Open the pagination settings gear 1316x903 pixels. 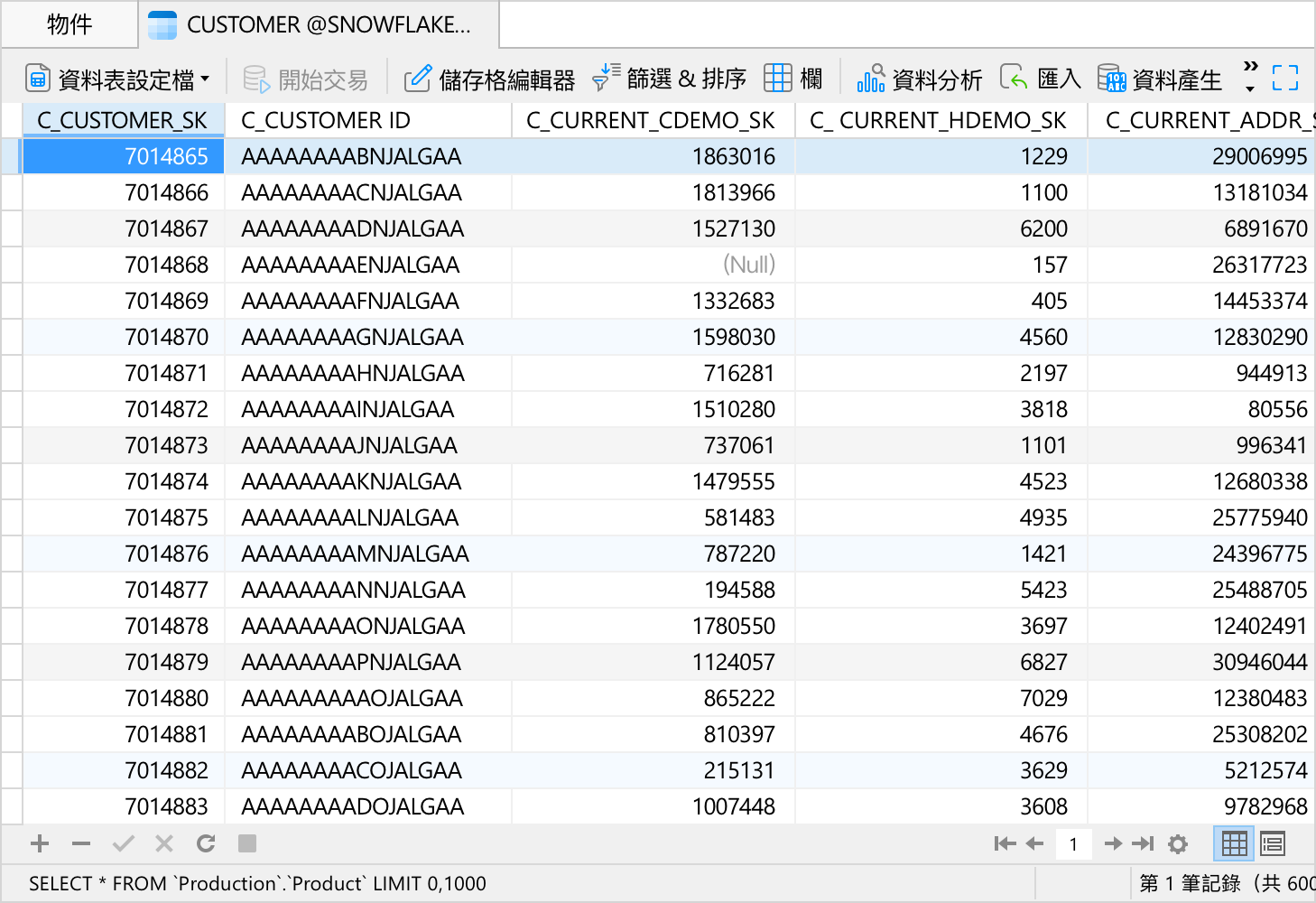pos(1178,843)
